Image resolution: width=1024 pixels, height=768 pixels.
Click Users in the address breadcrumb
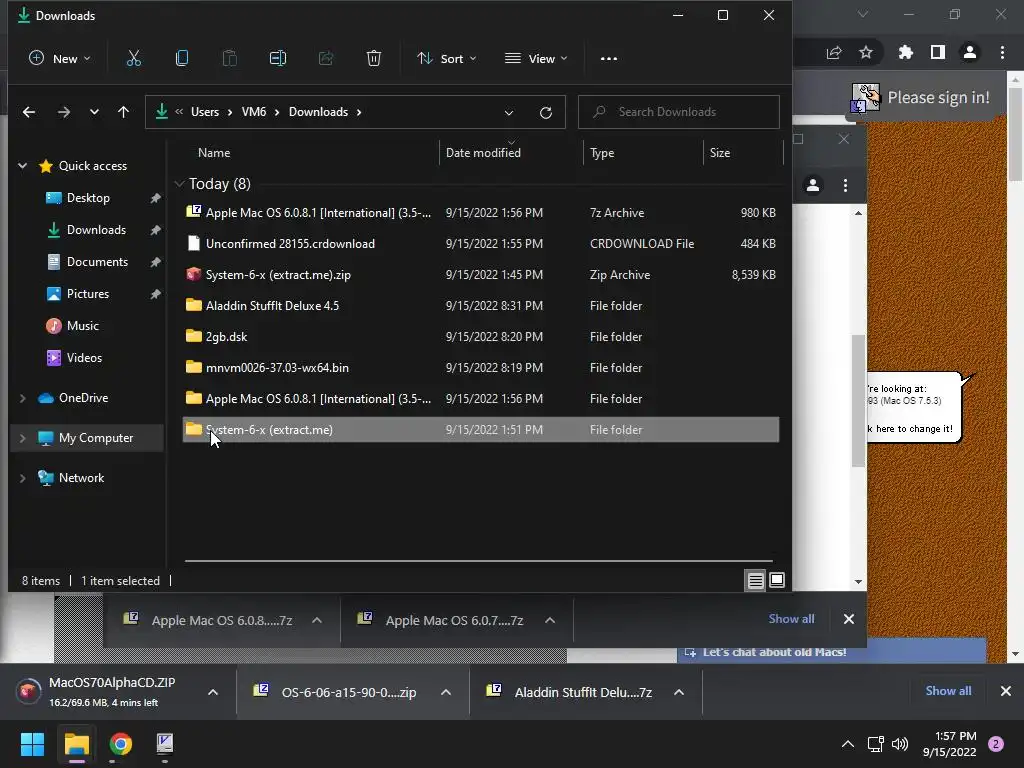coord(204,112)
